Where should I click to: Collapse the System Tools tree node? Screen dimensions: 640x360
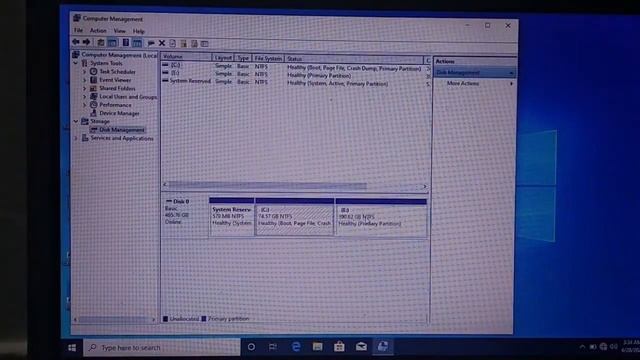pos(76,63)
